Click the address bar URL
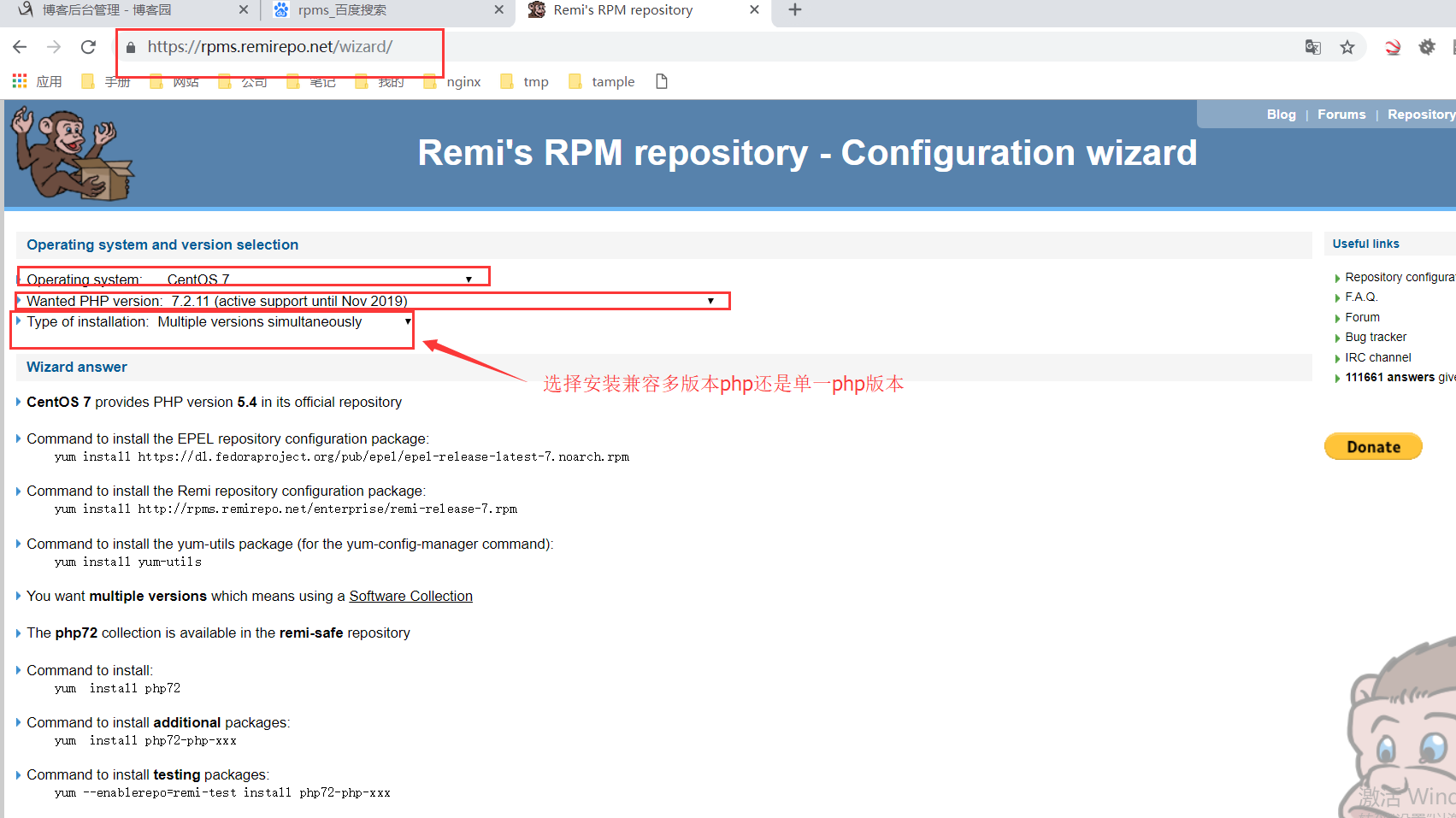 [270, 47]
